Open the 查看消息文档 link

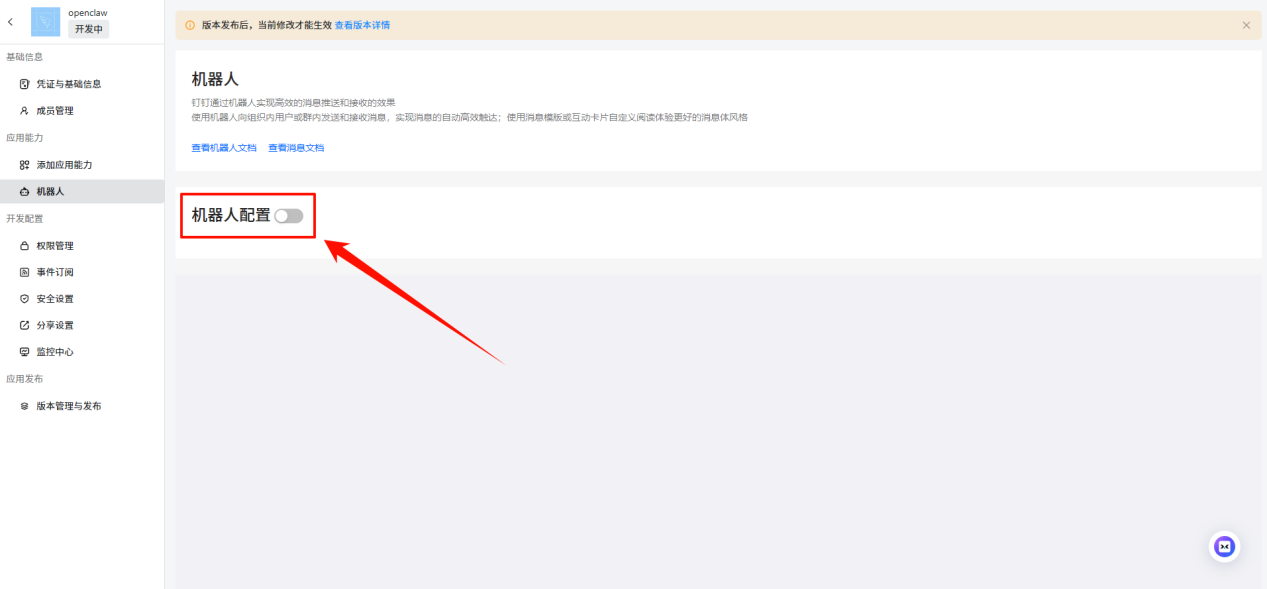click(x=296, y=148)
